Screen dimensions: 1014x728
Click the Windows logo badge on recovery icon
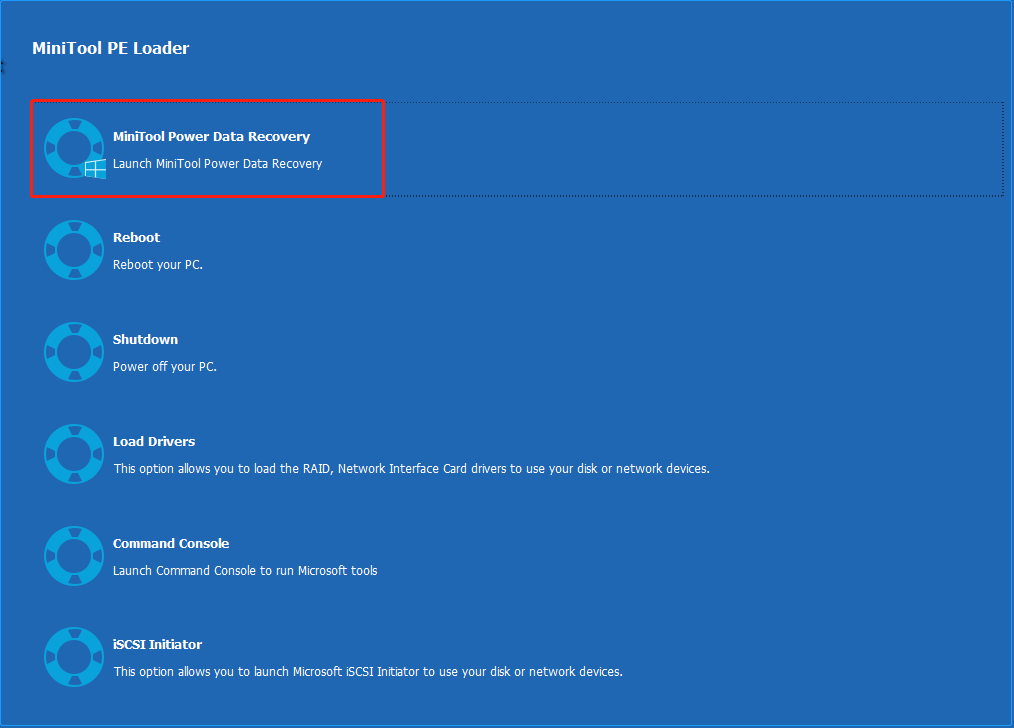point(95,169)
